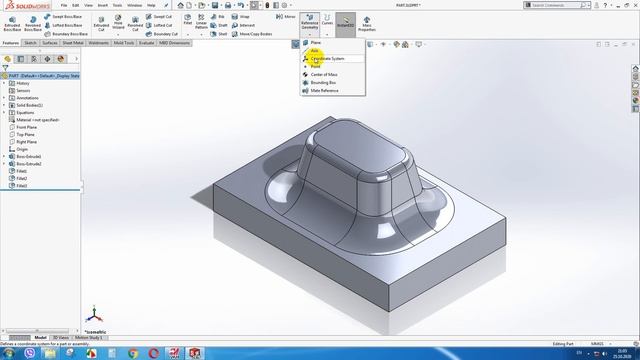Open the Insert menu

[103, 5]
